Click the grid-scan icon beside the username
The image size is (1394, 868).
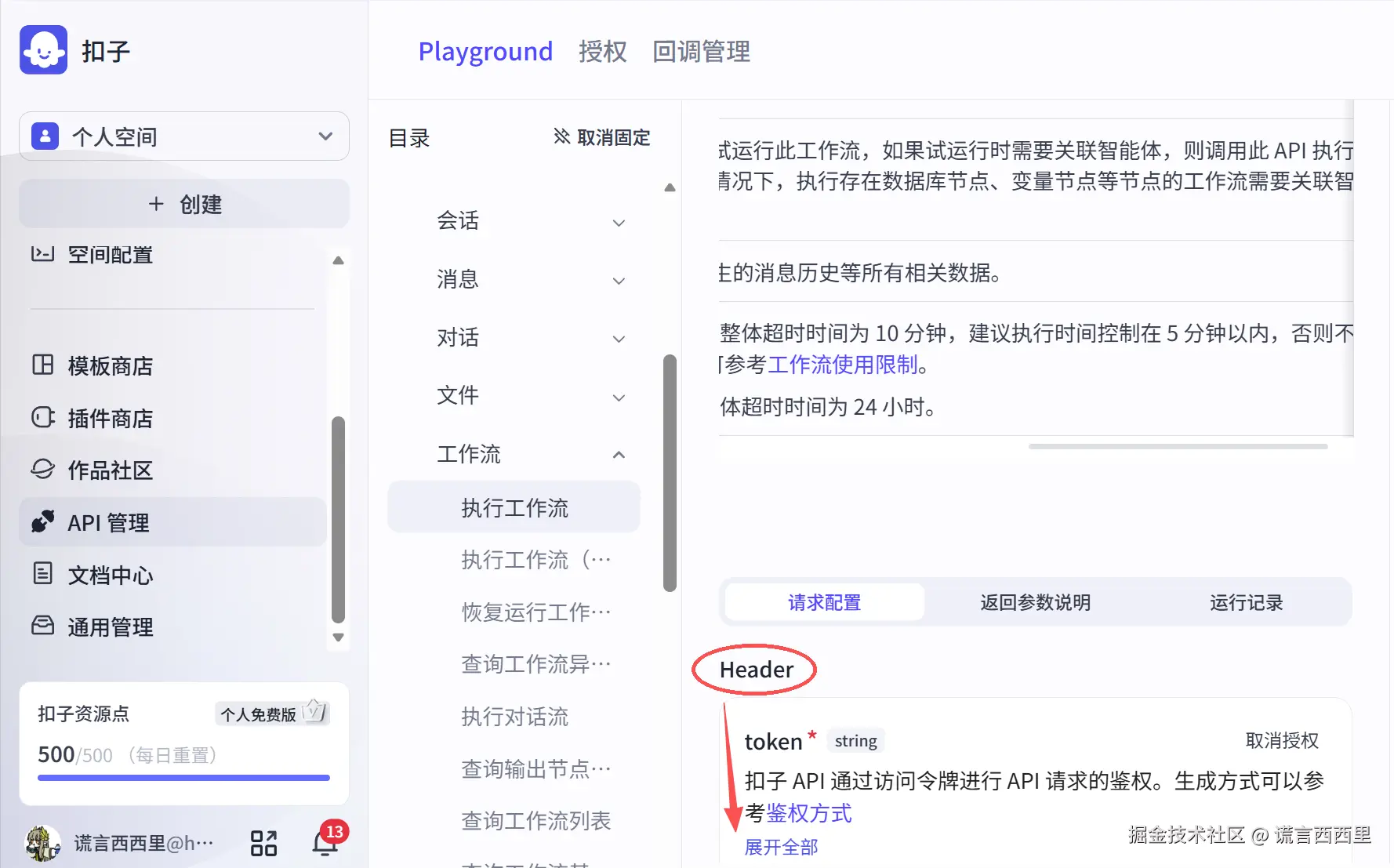click(263, 844)
